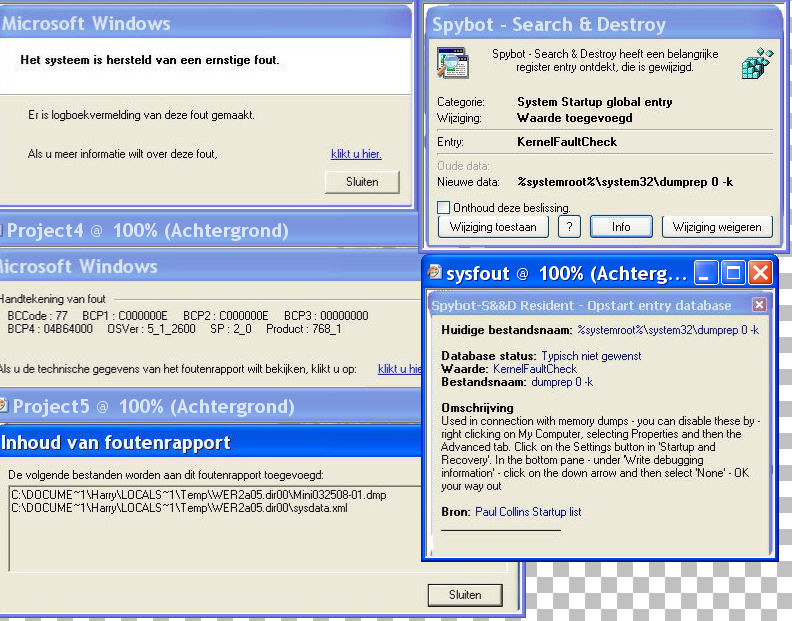Click the 'SP : 2_0' value
Screen dimensions: 792x621
click(x=231, y=329)
